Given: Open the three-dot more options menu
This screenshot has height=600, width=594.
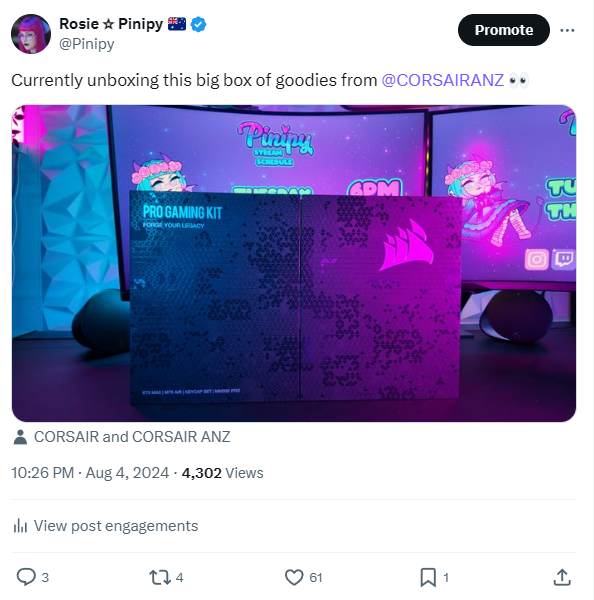Looking at the screenshot, I should click(567, 30).
